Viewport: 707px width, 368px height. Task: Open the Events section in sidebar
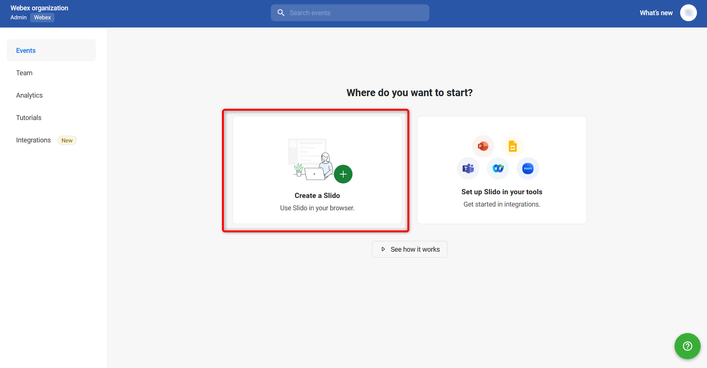tap(51, 50)
